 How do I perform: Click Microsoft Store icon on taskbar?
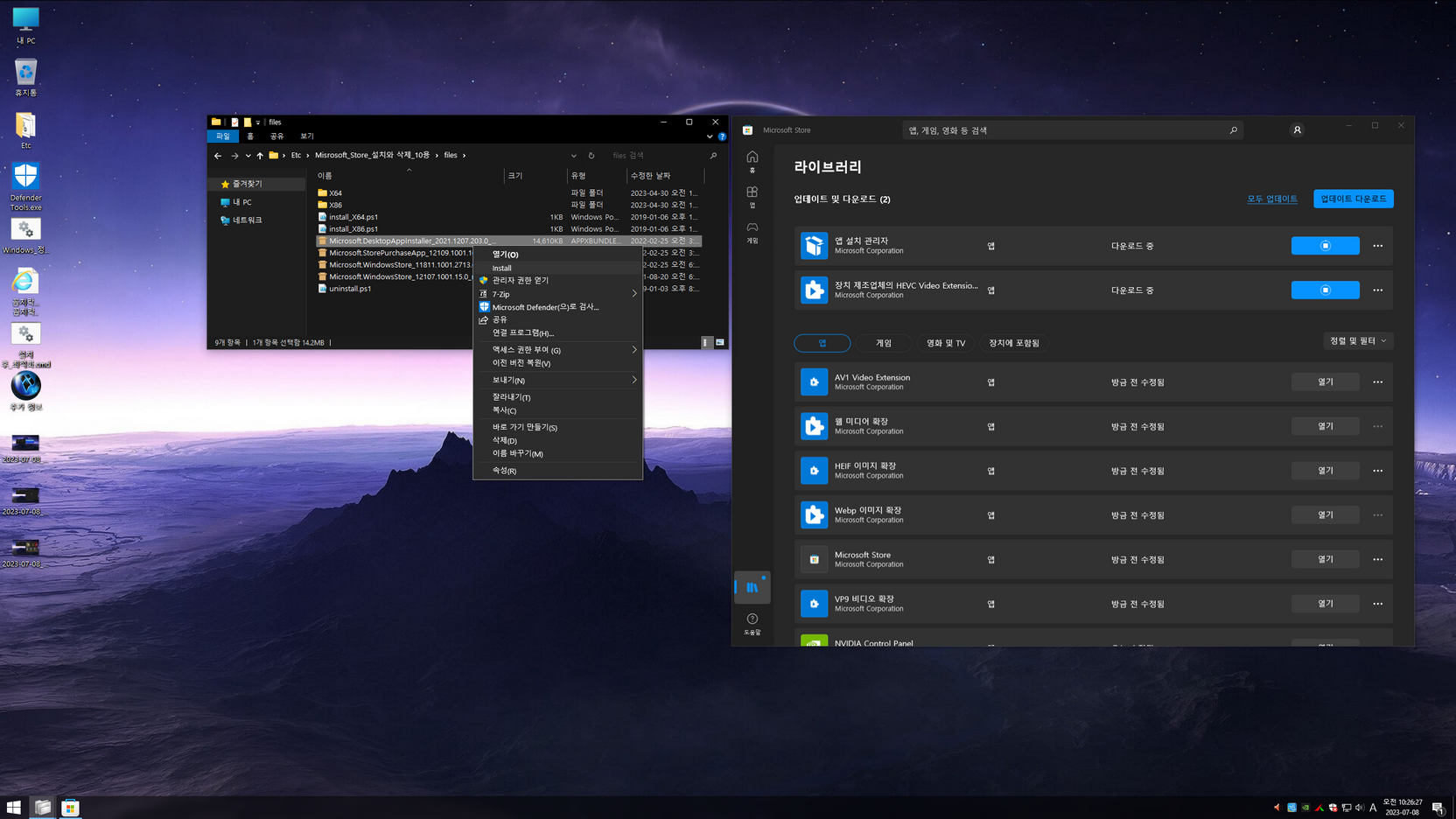click(x=70, y=807)
